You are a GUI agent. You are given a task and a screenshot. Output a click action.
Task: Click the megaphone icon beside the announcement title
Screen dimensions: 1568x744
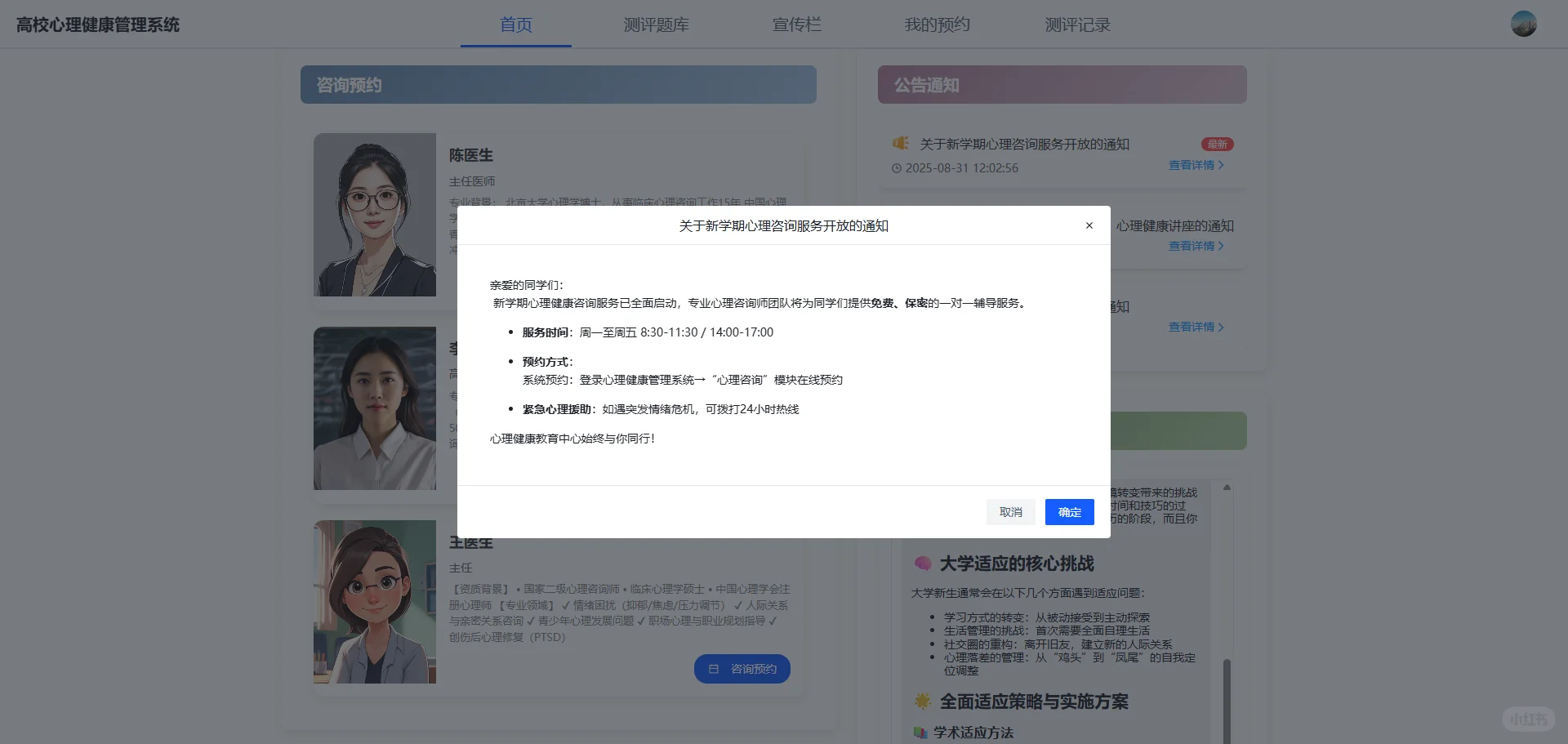[x=901, y=144]
